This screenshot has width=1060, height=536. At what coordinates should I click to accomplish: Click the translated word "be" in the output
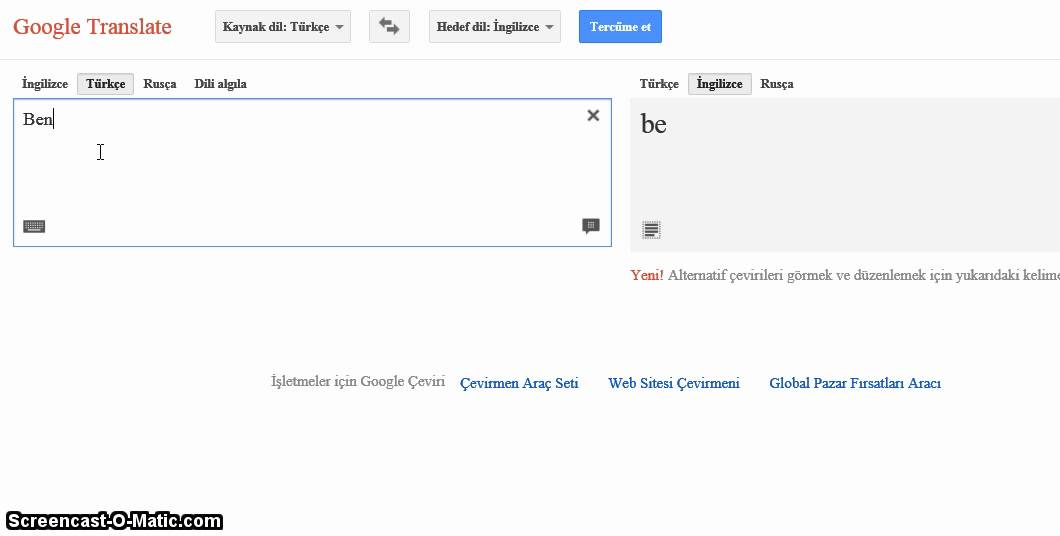(x=654, y=125)
